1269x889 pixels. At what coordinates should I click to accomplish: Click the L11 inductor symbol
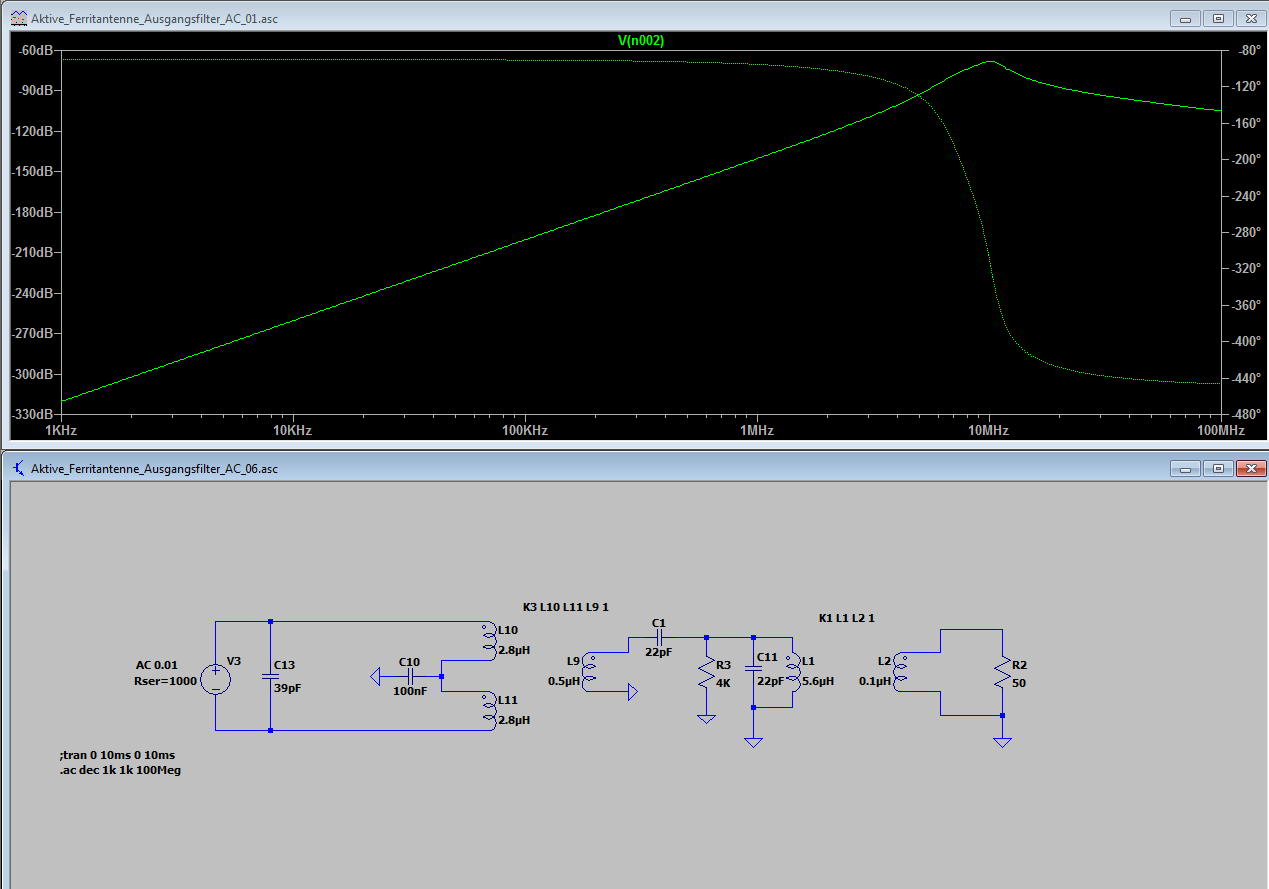(x=487, y=710)
